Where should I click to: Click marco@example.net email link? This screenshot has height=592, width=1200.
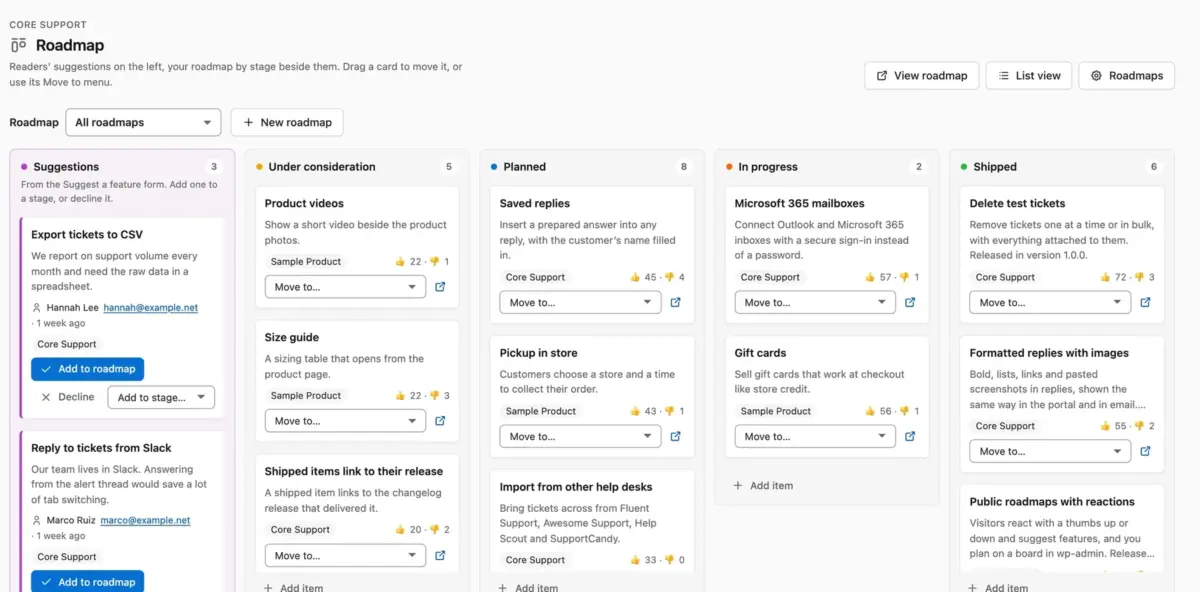pos(147,521)
